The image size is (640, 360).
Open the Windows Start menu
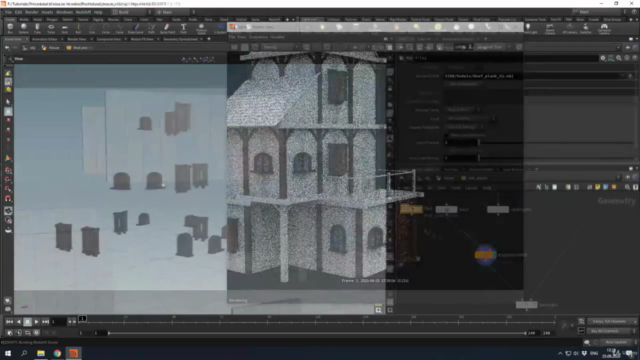tap(8, 353)
